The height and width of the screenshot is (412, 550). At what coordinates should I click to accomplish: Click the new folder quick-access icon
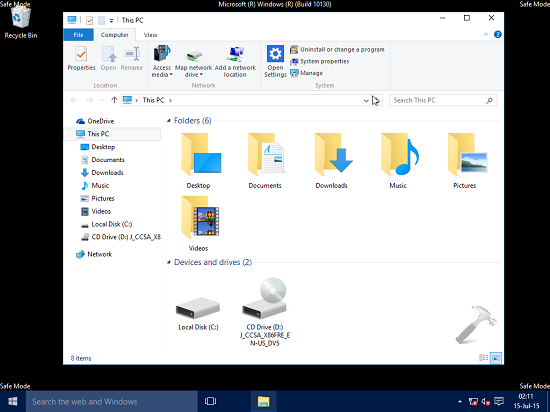click(x=101, y=20)
